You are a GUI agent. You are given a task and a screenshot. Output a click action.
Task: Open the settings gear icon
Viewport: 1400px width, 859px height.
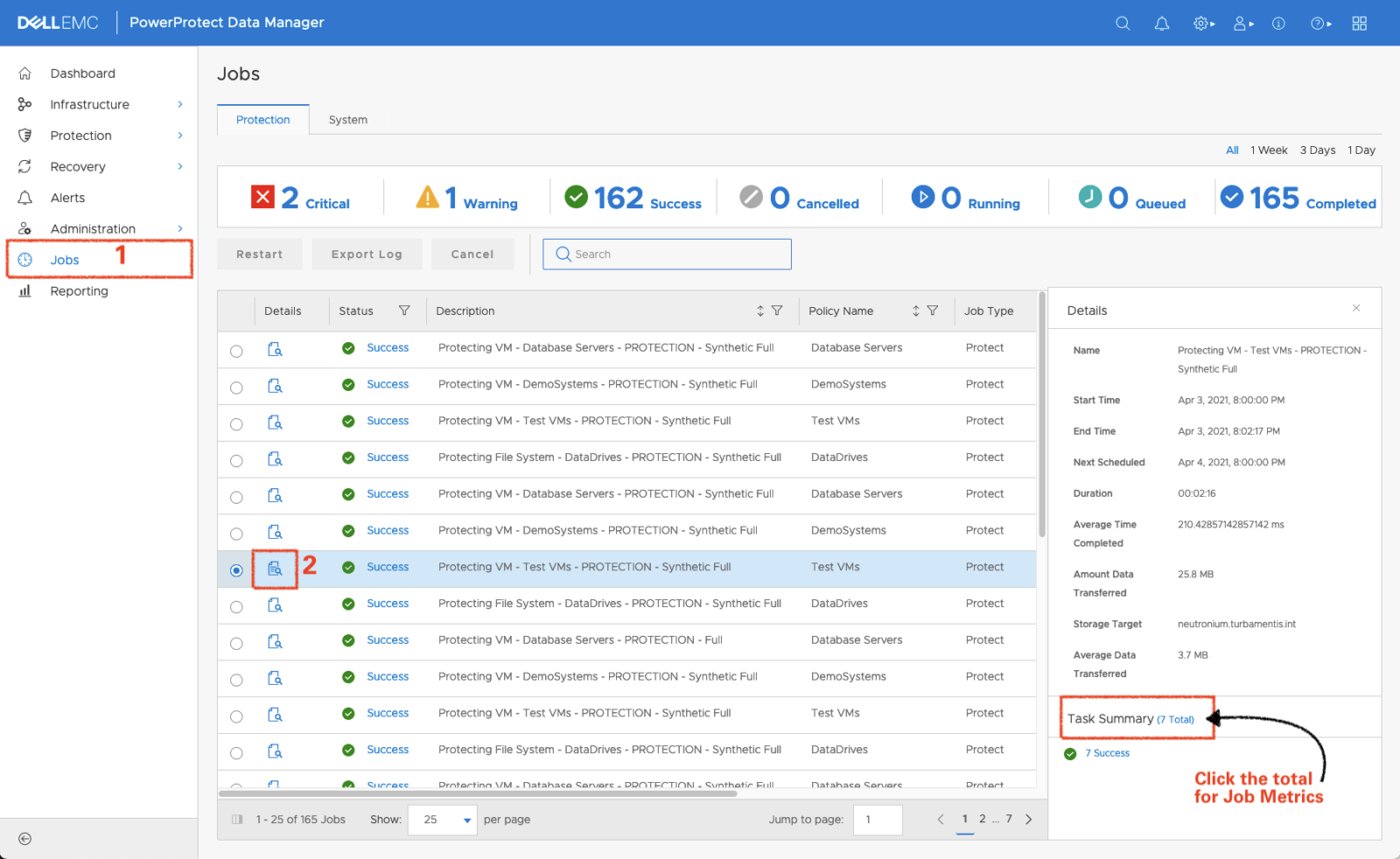[1200, 23]
